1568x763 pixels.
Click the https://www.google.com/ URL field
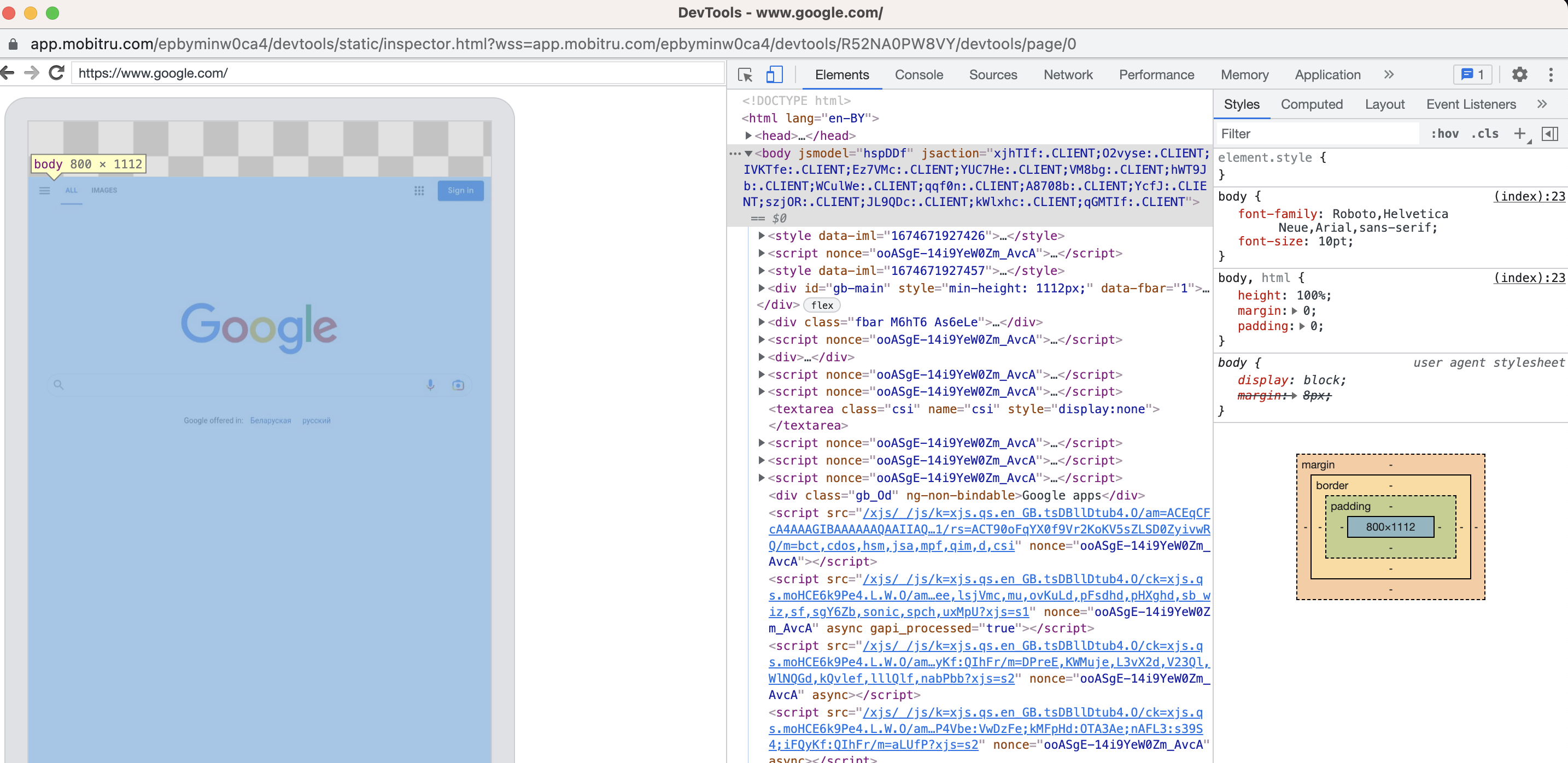pos(397,73)
